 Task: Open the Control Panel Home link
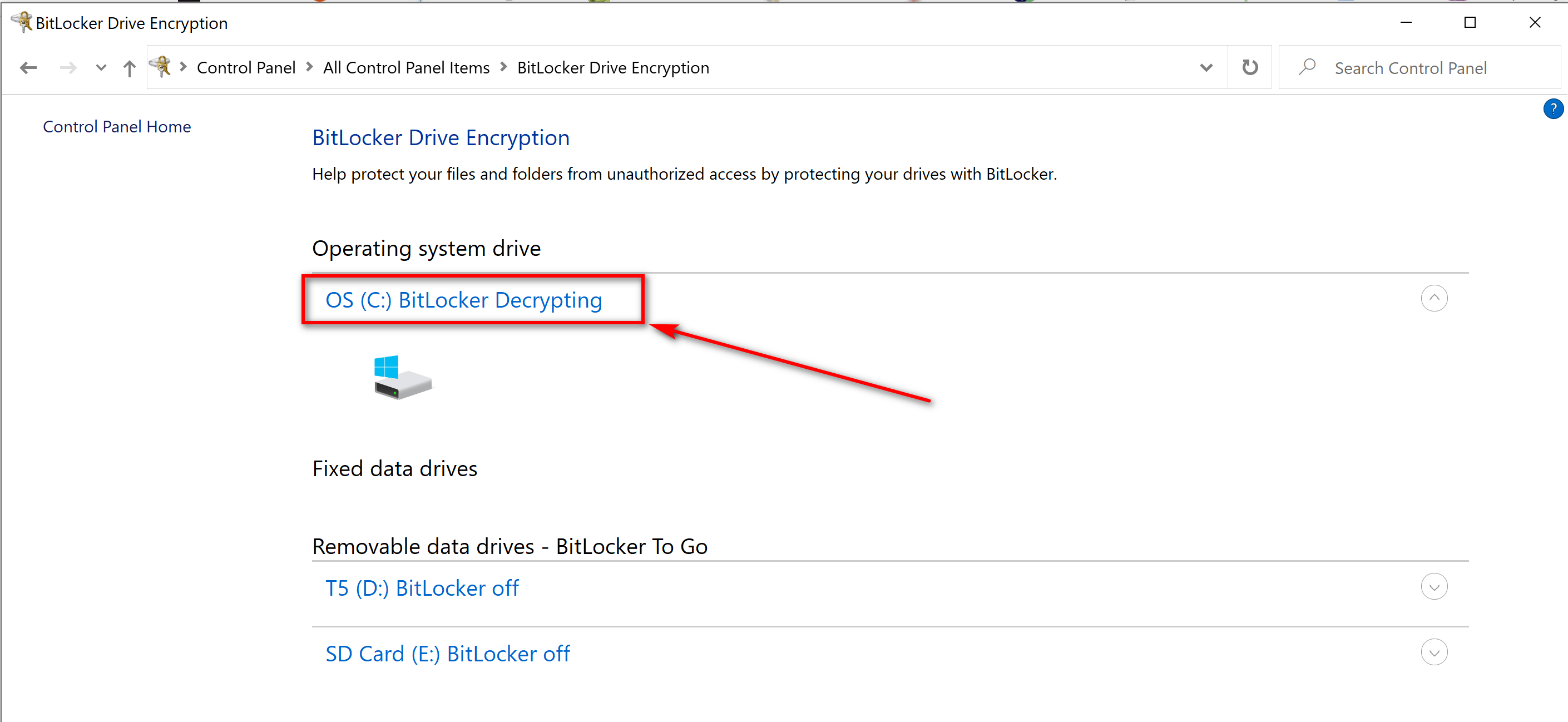coord(117,127)
